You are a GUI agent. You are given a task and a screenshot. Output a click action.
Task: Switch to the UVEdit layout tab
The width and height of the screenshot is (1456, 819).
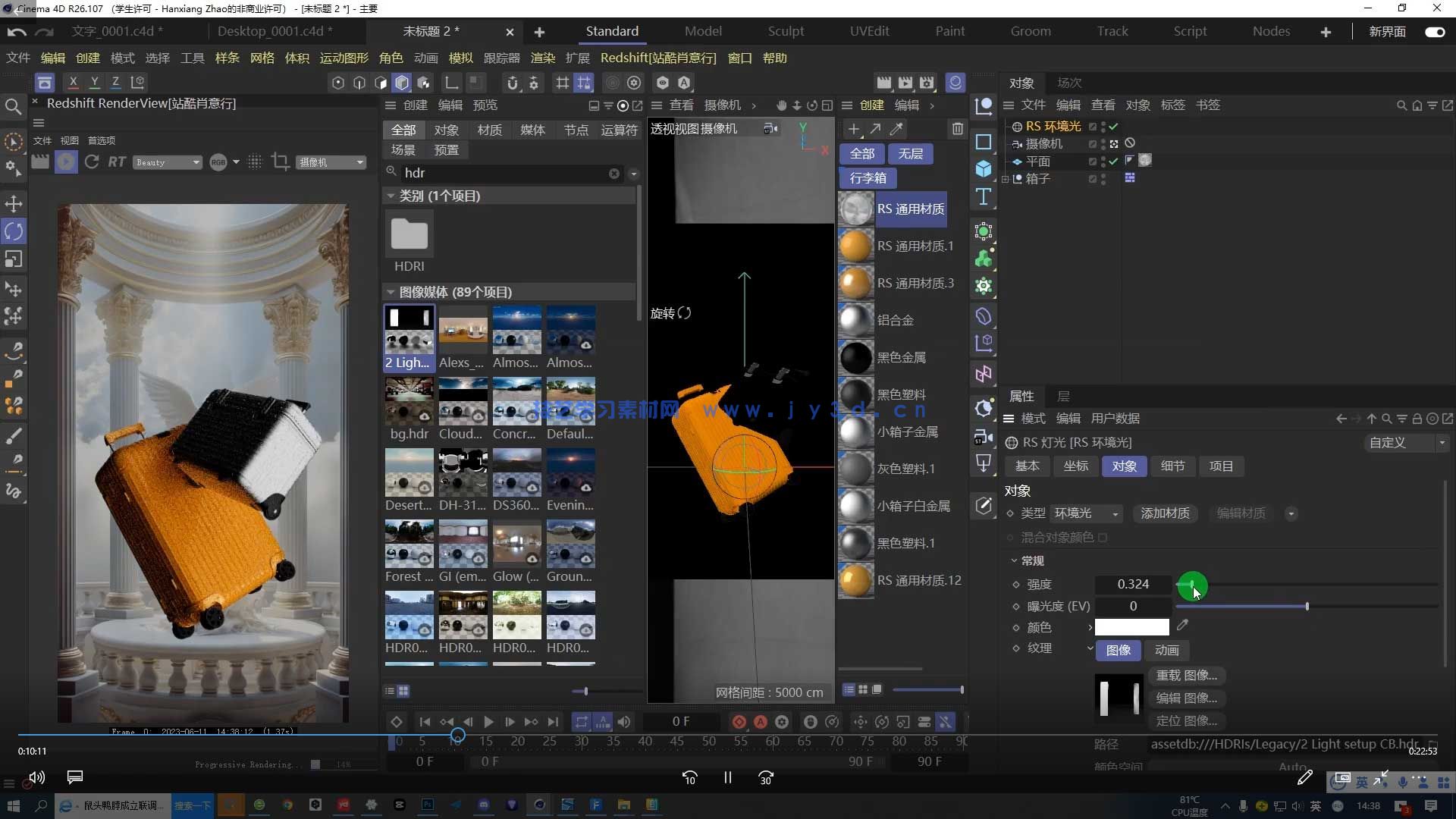coord(870,31)
